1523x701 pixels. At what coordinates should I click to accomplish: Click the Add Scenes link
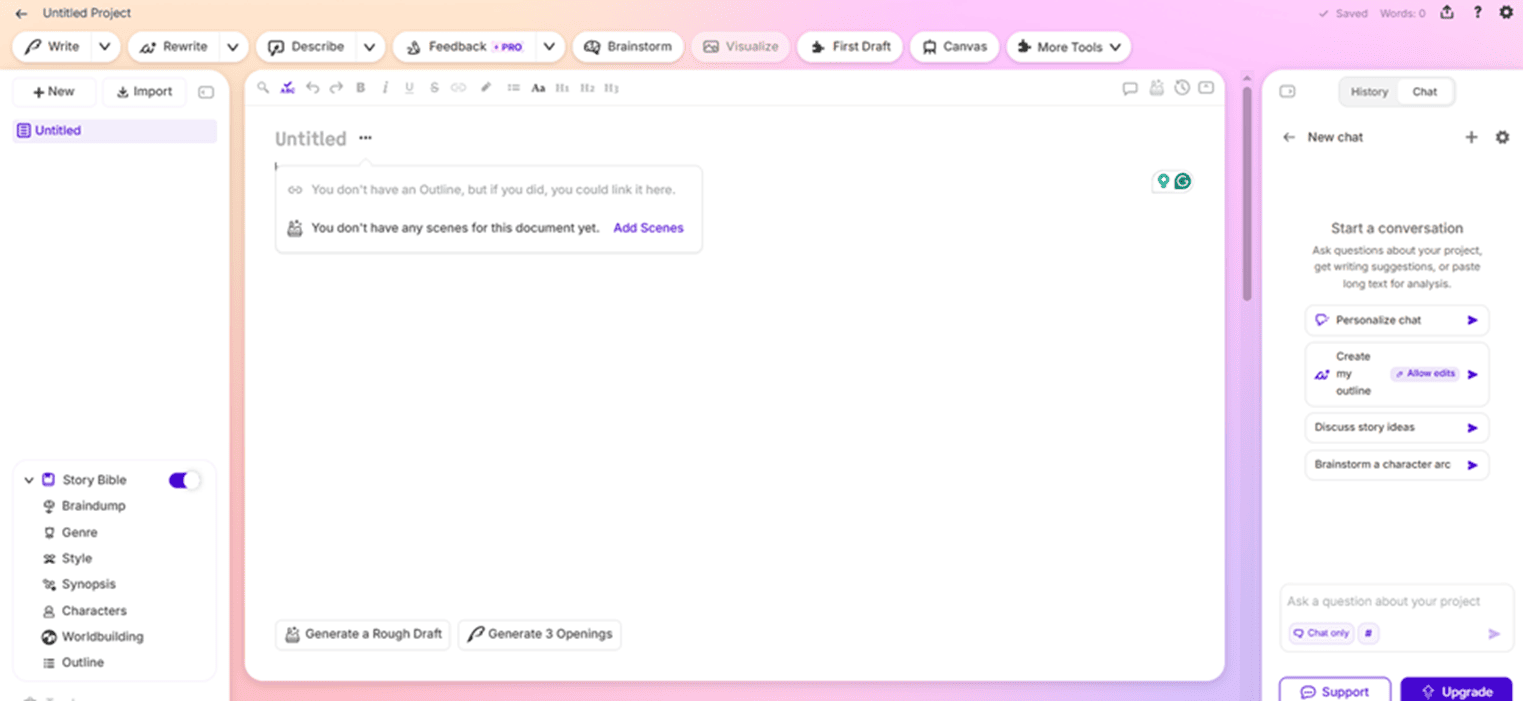point(648,228)
